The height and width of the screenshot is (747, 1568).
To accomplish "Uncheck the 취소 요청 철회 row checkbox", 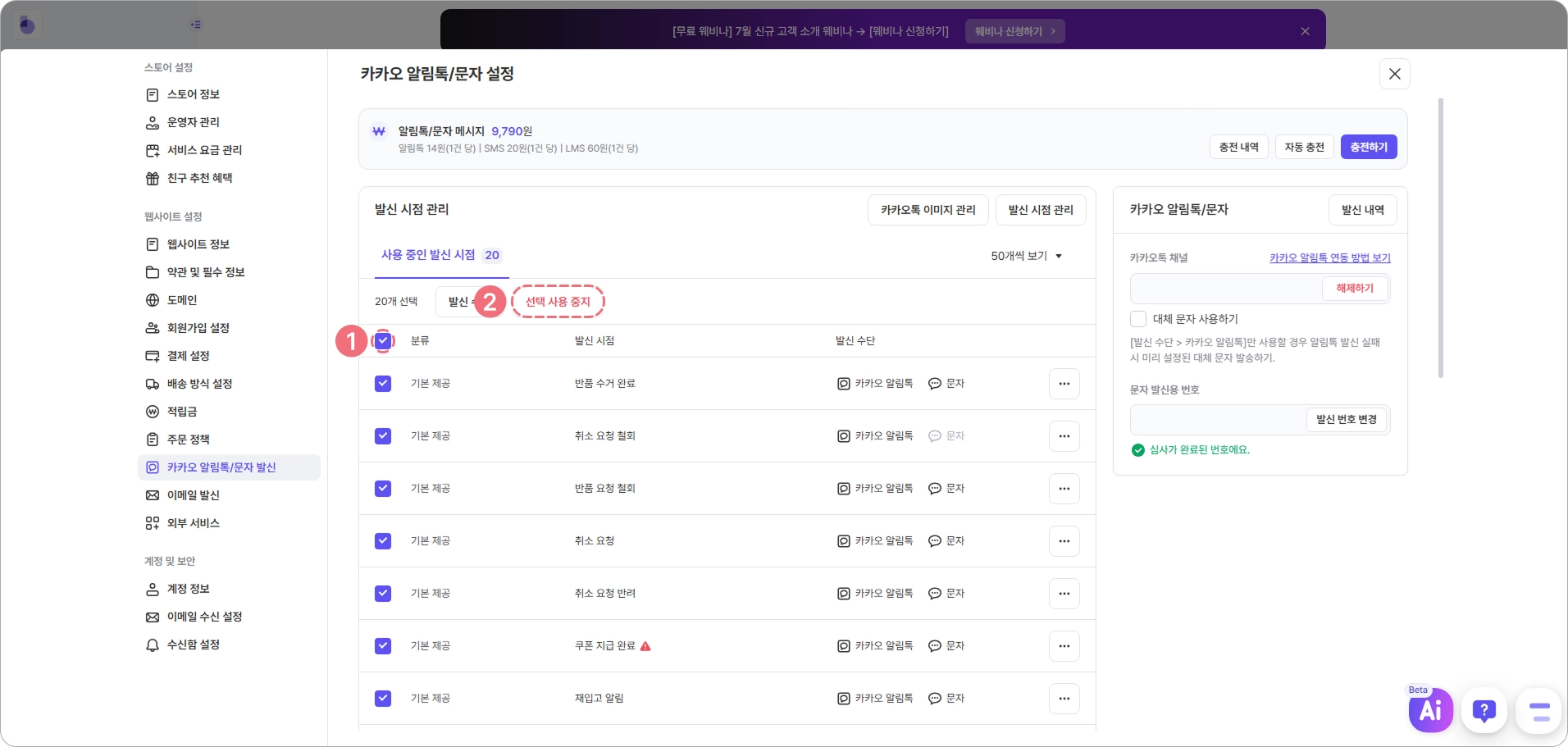I will click(383, 436).
